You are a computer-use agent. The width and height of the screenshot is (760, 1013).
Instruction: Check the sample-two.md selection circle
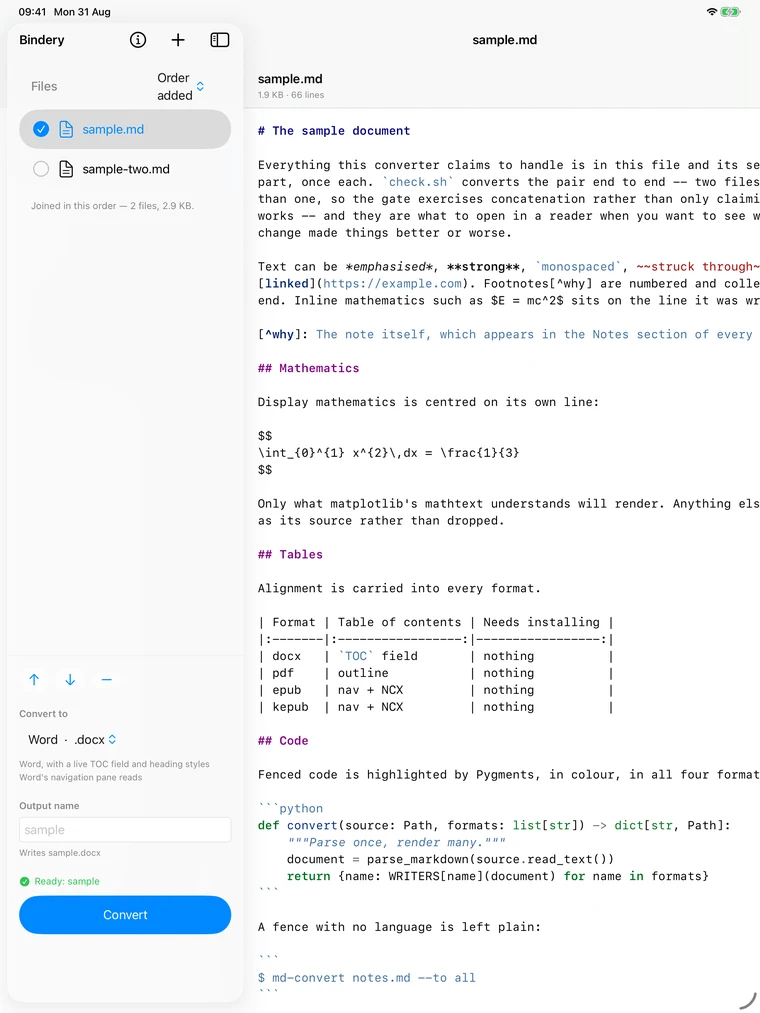coord(41,169)
